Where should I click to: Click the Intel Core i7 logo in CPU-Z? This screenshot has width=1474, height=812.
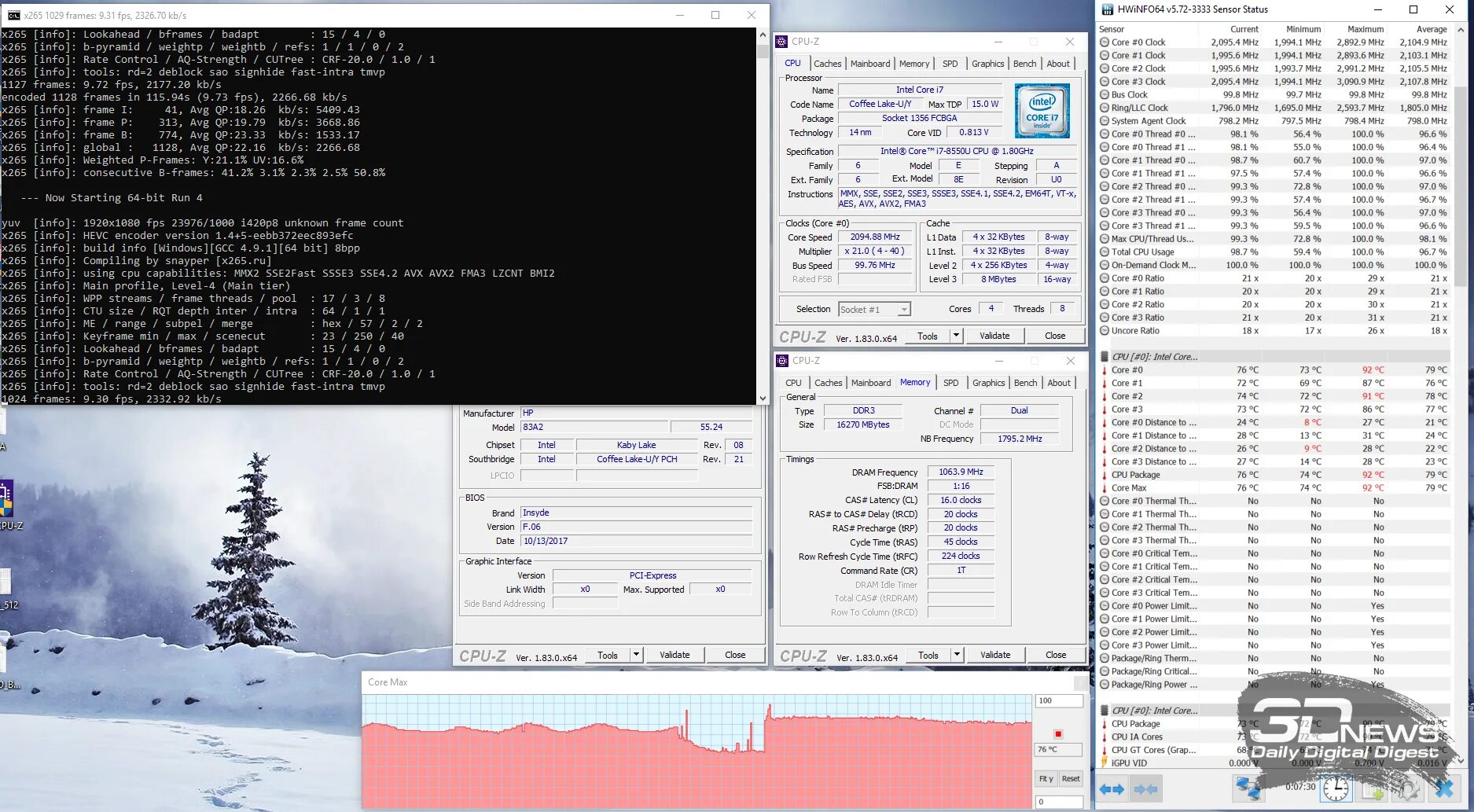pos(1042,111)
